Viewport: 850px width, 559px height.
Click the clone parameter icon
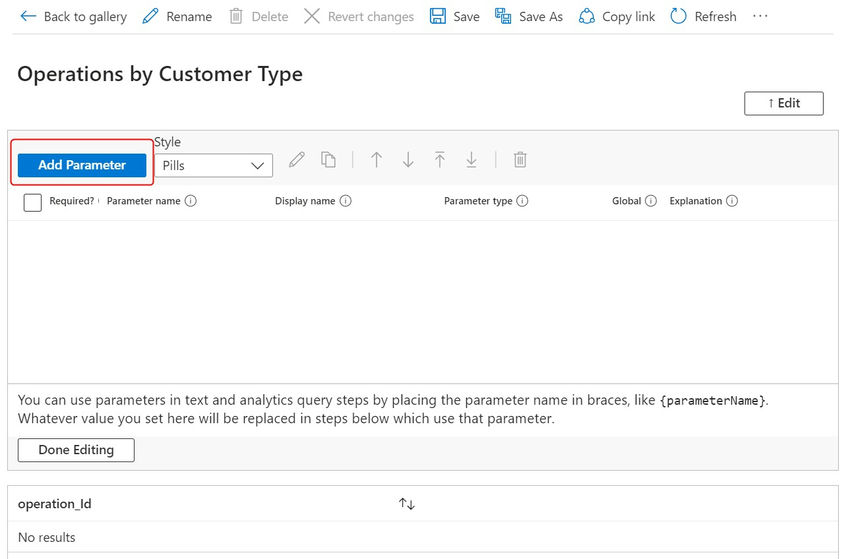329,159
